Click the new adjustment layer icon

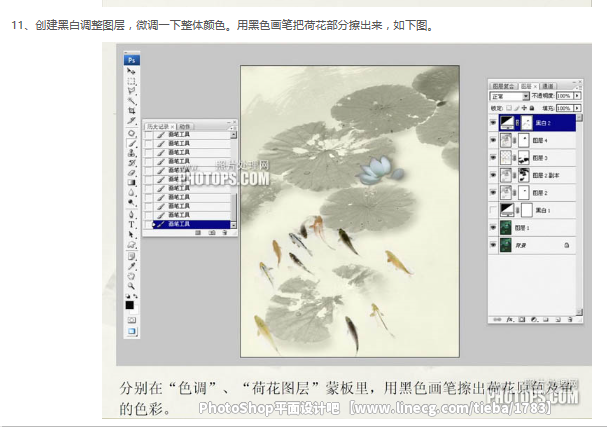pyautogui.click(x=534, y=320)
